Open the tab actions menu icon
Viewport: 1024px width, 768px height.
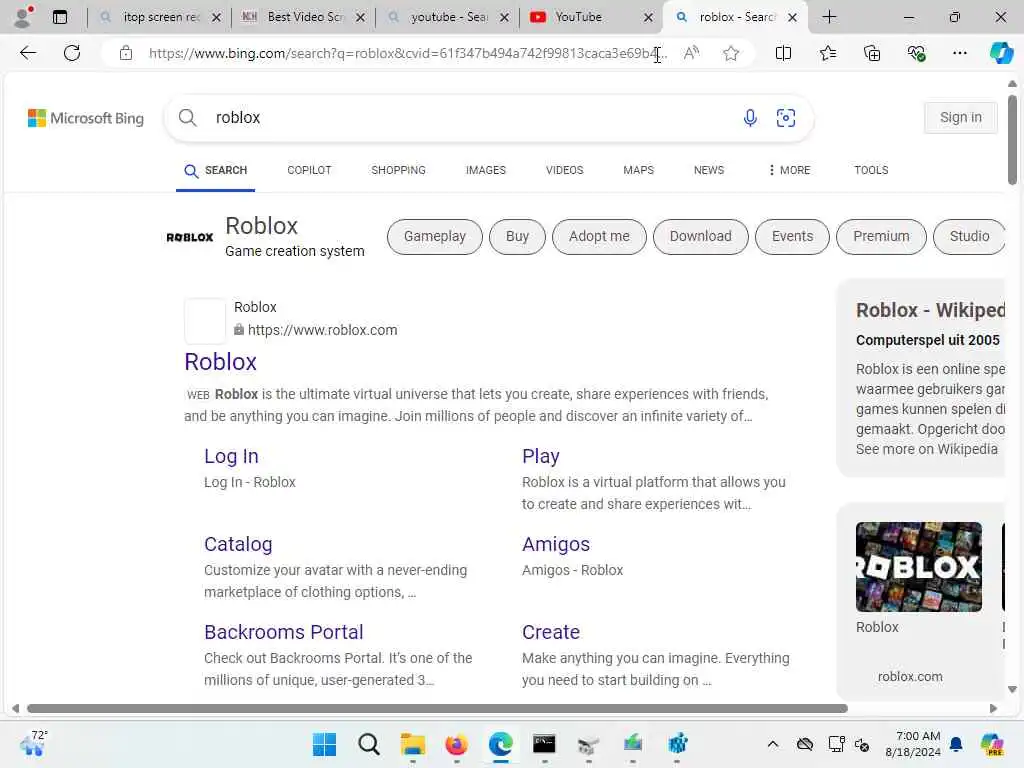pyautogui.click(x=59, y=17)
